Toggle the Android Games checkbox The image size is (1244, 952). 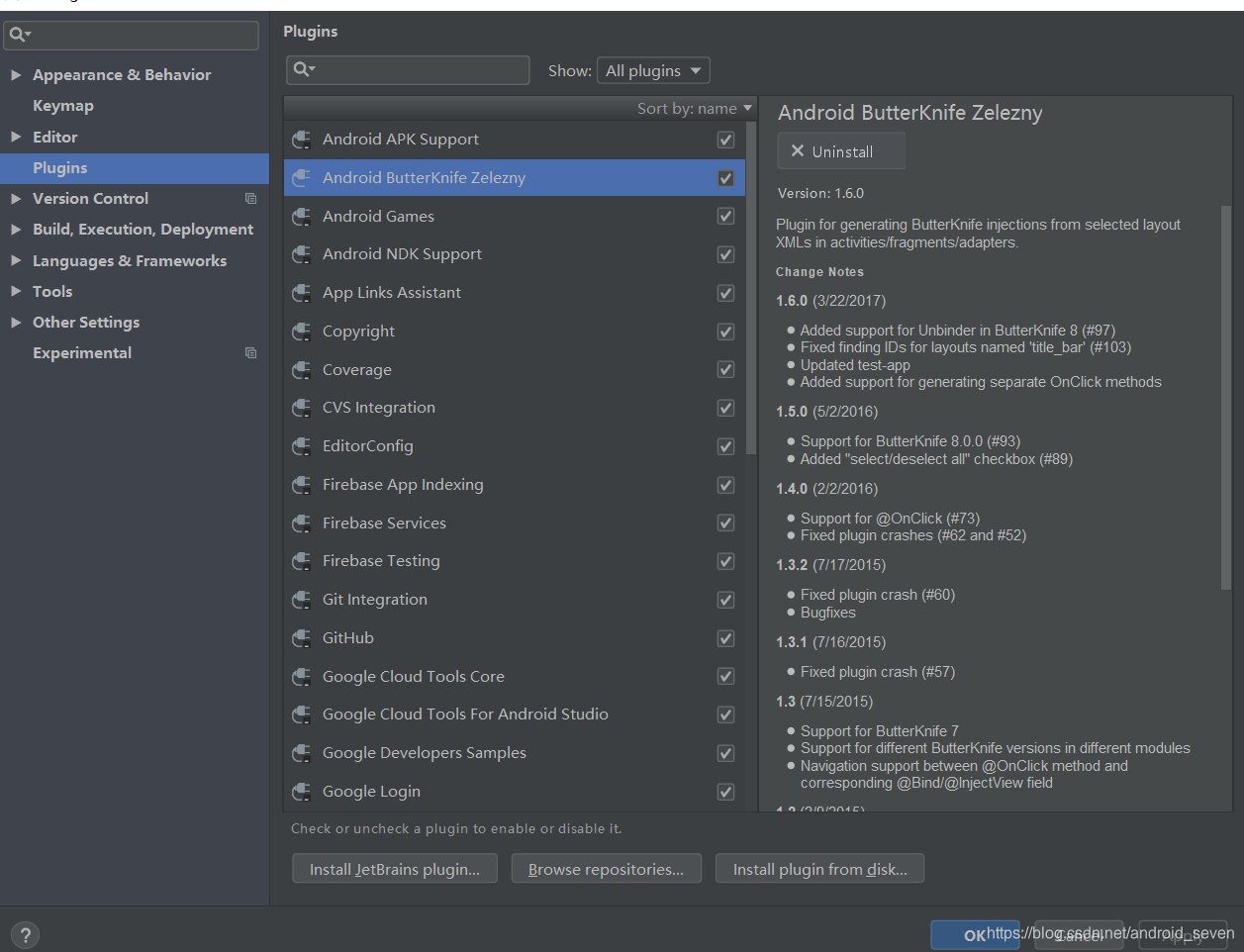point(725,216)
